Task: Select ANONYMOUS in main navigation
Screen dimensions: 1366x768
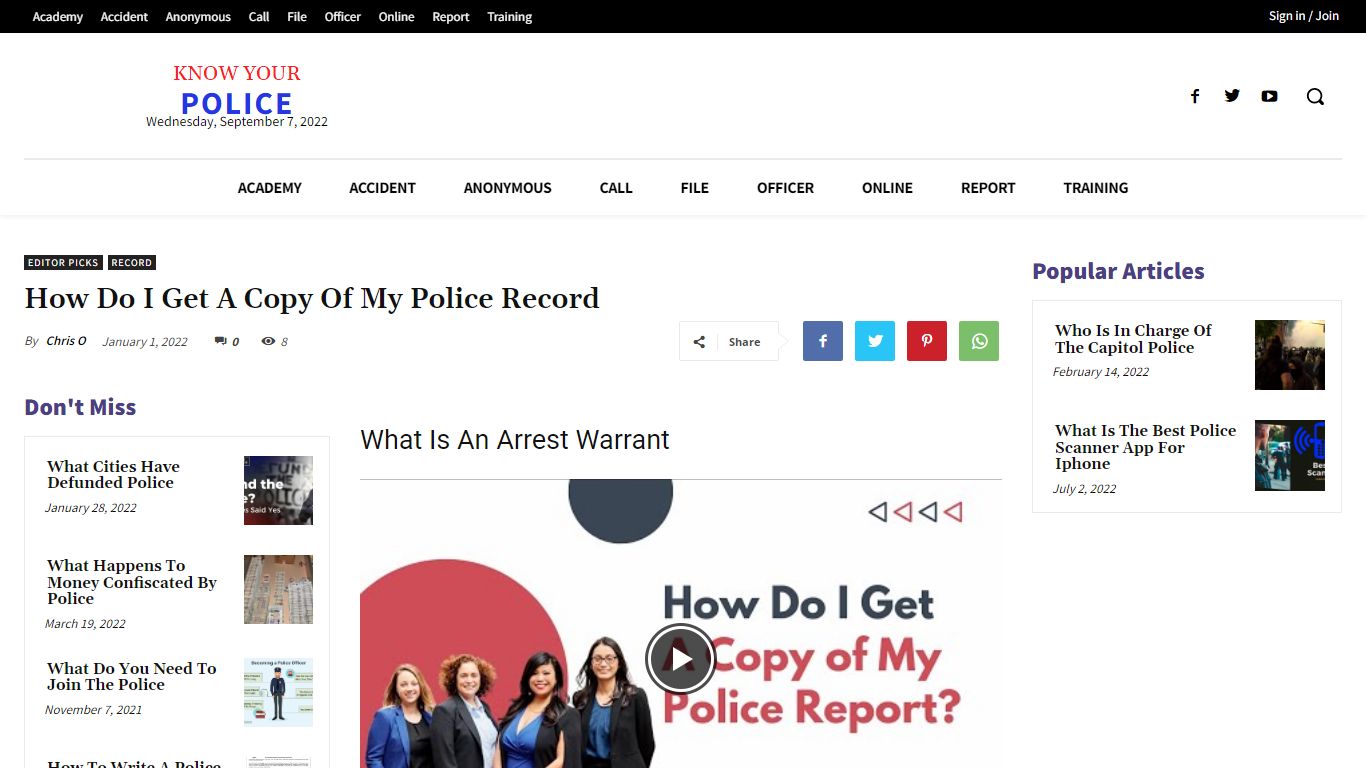Action: tap(507, 188)
